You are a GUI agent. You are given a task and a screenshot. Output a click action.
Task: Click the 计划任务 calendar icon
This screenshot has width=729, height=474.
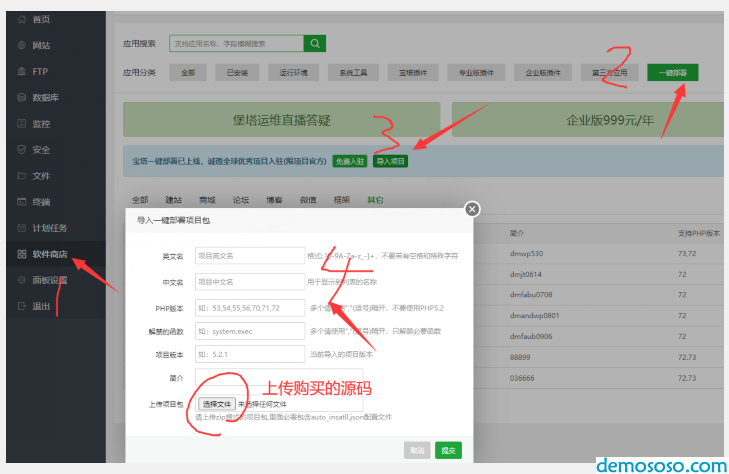click(x=21, y=228)
